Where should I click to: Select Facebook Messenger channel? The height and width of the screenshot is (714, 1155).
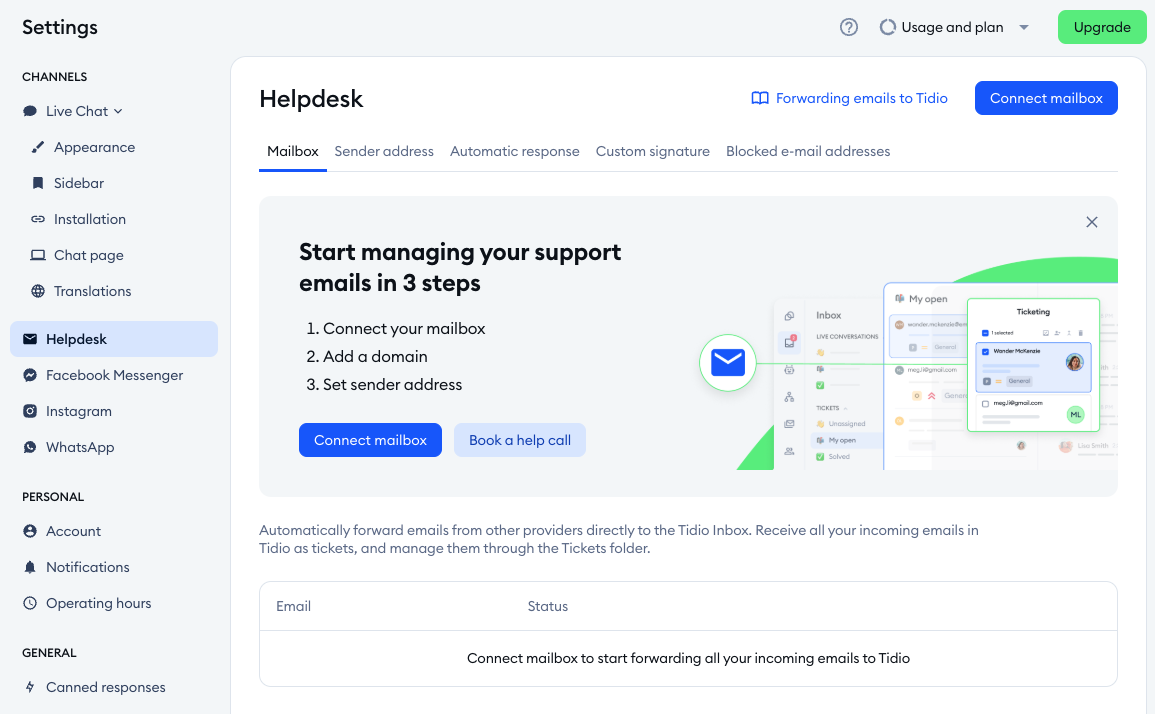pos(114,375)
